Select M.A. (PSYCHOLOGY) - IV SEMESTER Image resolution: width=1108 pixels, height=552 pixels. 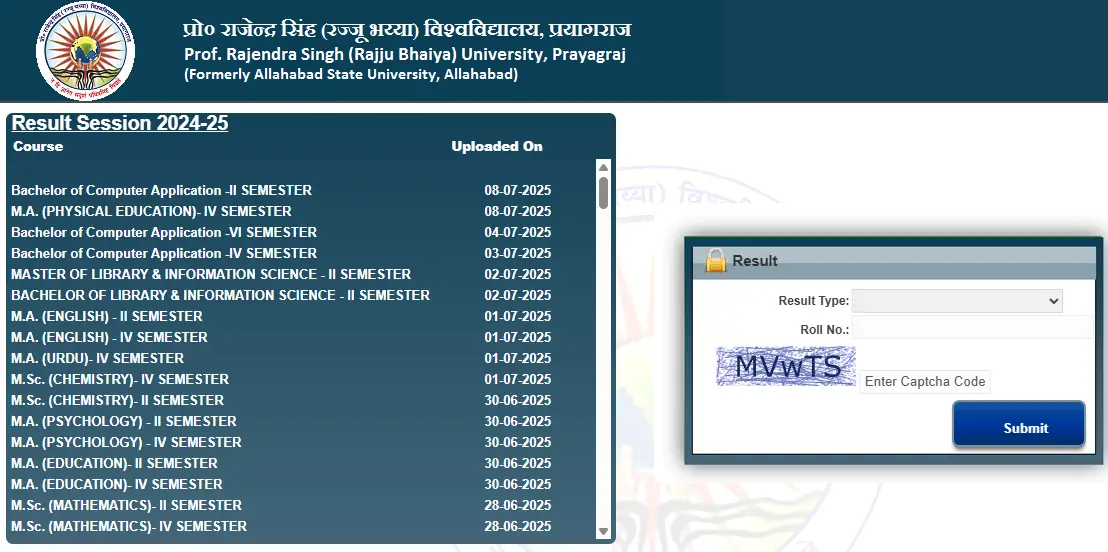pyautogui.click(x=126, y=442)
